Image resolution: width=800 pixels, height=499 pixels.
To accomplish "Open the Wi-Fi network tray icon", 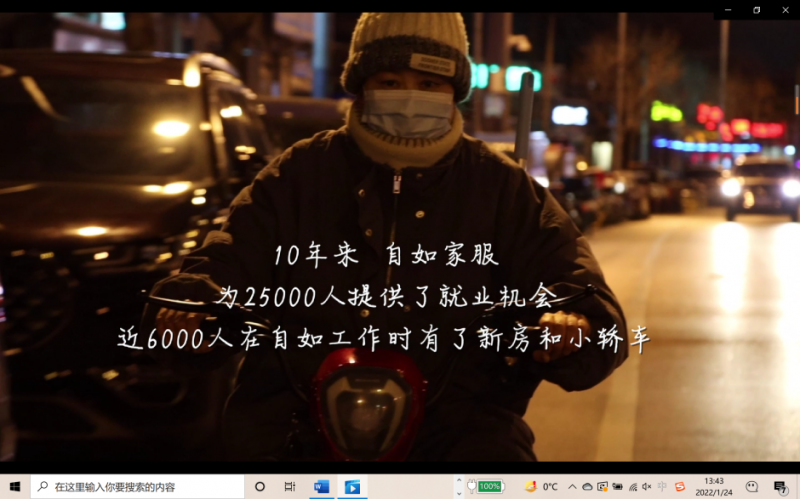I will click(x=633, y=487).
